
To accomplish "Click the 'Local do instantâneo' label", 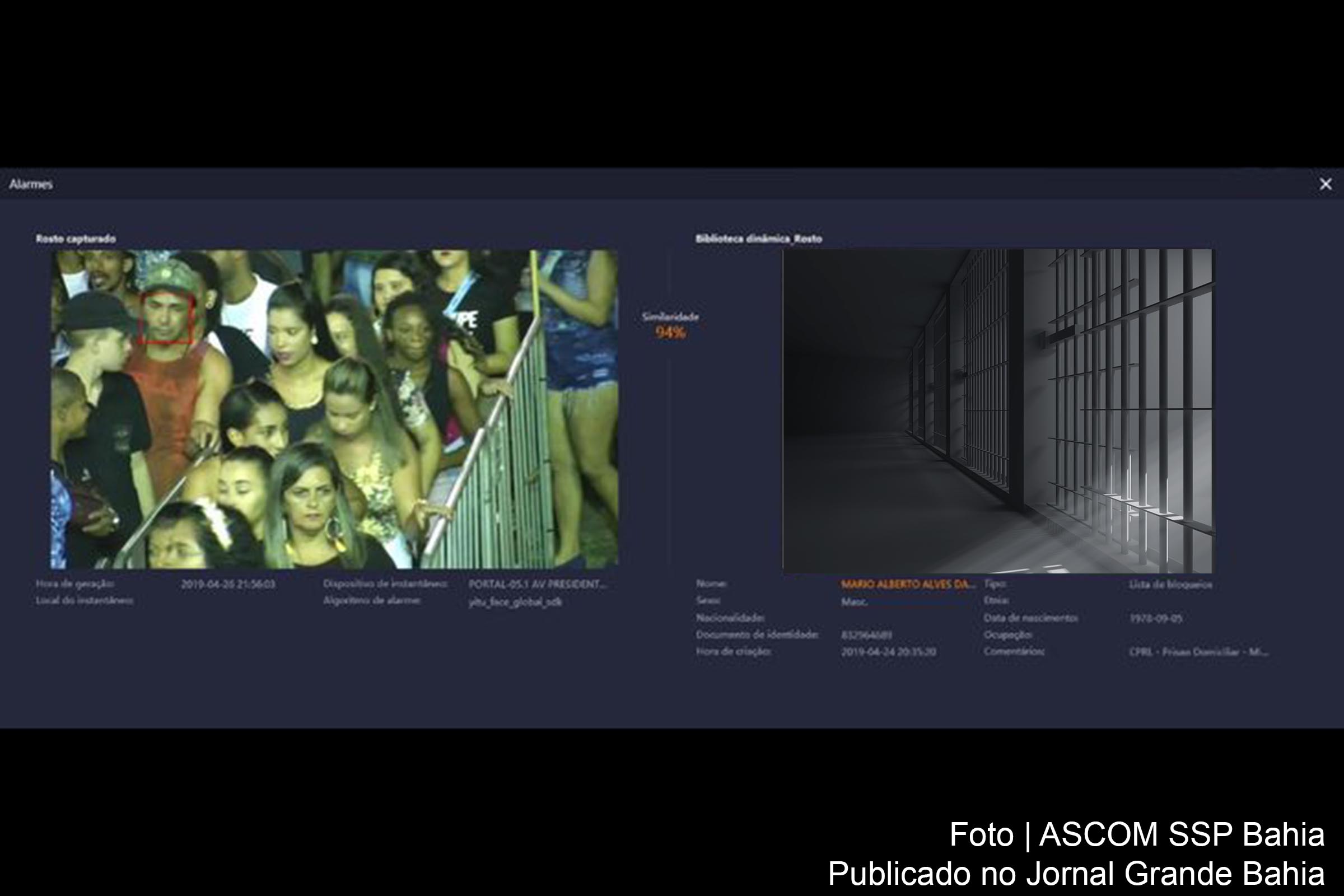I will pyautogui.click(x=85, y=600).
